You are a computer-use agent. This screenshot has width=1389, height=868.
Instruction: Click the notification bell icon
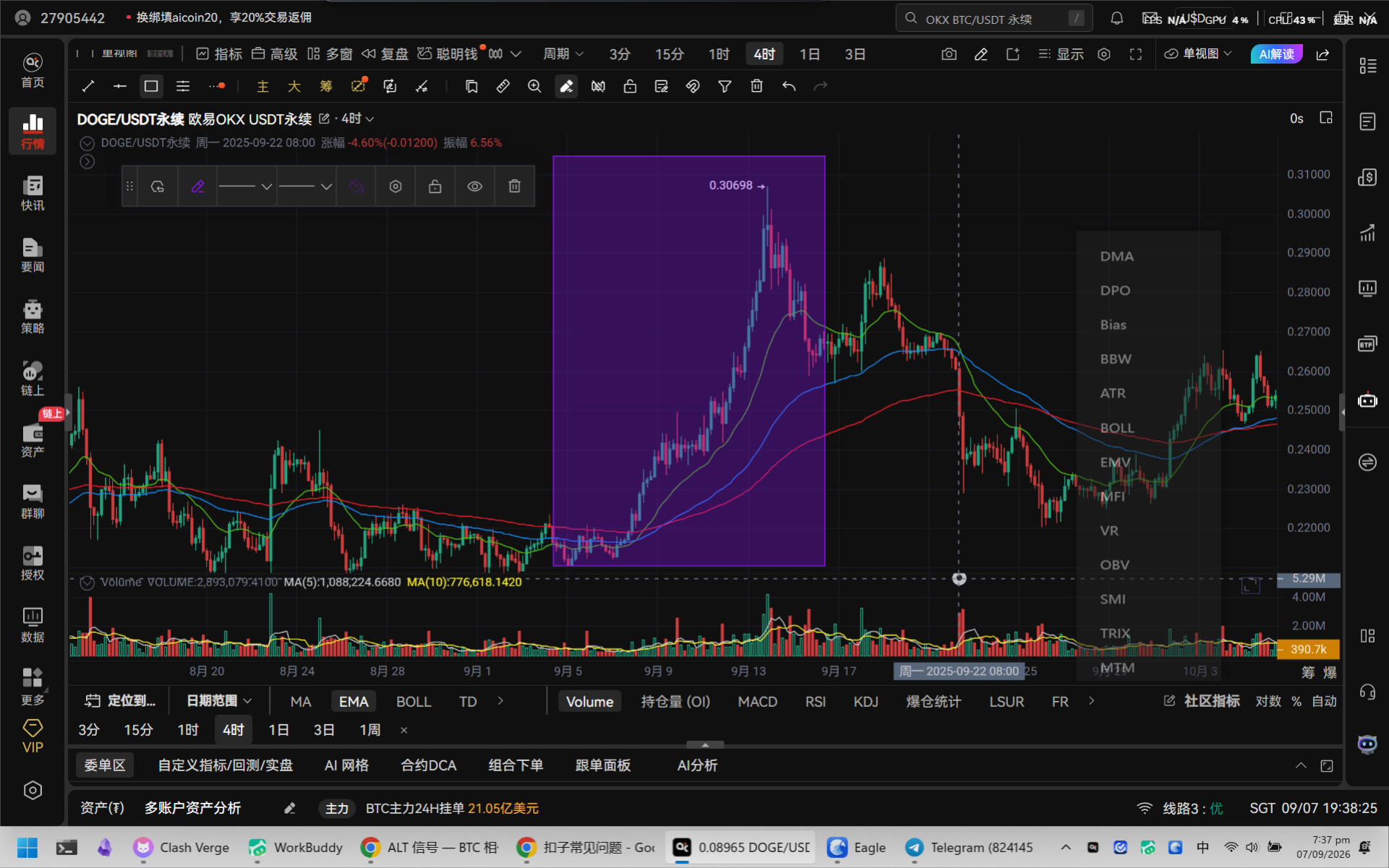[1116, 19]
